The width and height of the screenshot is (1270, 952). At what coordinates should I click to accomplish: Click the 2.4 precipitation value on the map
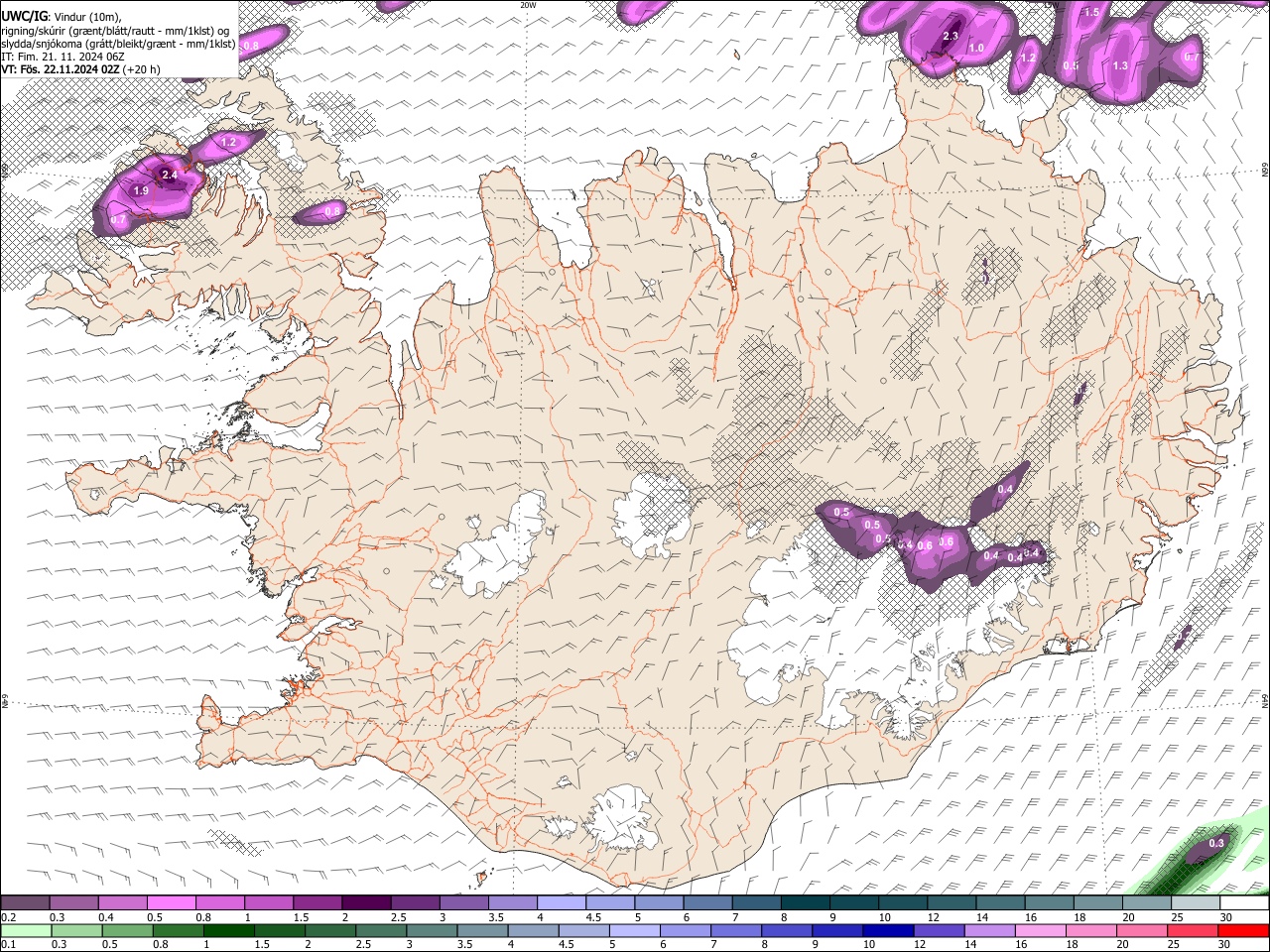[x=170, y=176]
